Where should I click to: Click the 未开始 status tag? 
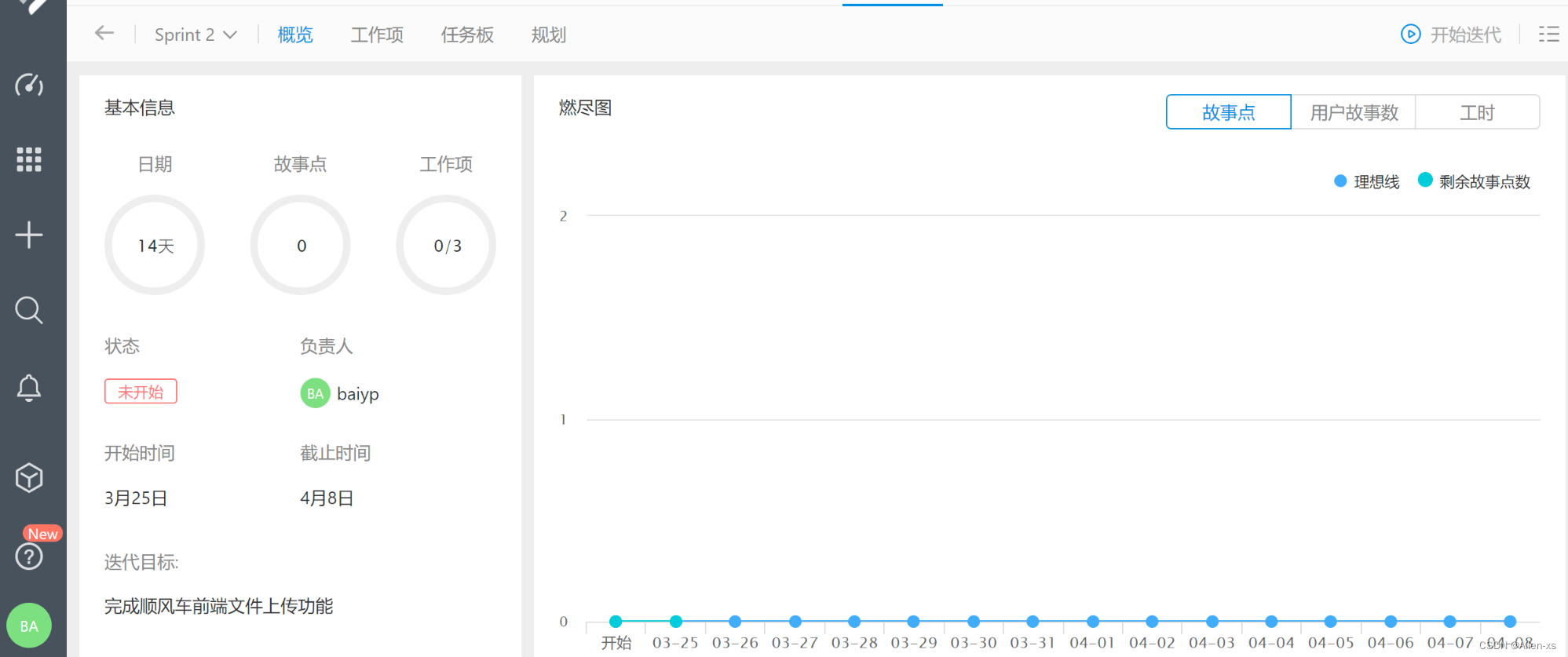pyautogui.click(x=141, y=392)
